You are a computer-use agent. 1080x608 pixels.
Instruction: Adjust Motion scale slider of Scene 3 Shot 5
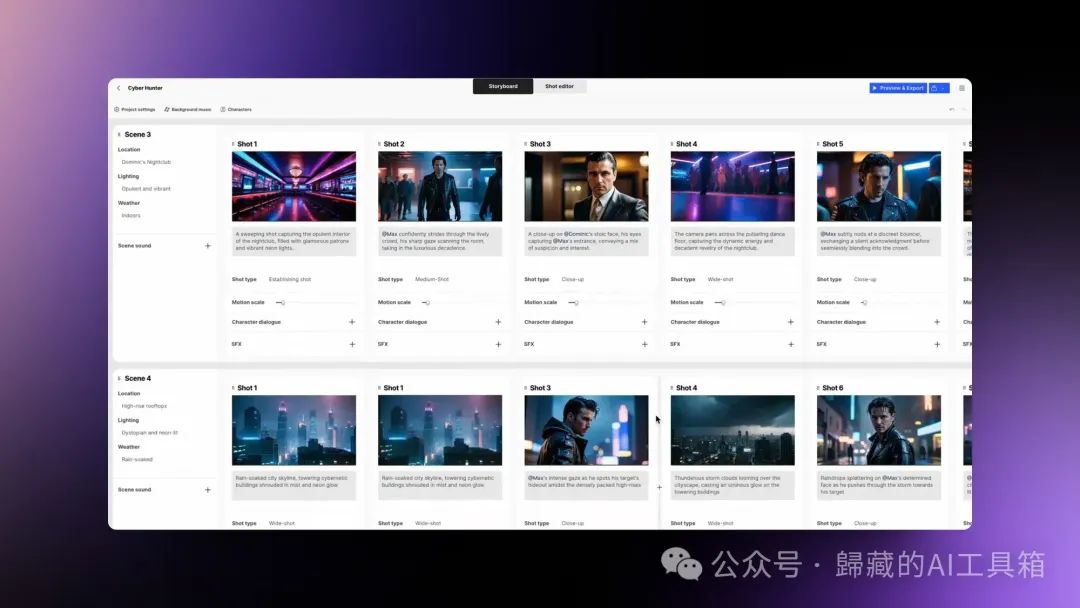864,303
